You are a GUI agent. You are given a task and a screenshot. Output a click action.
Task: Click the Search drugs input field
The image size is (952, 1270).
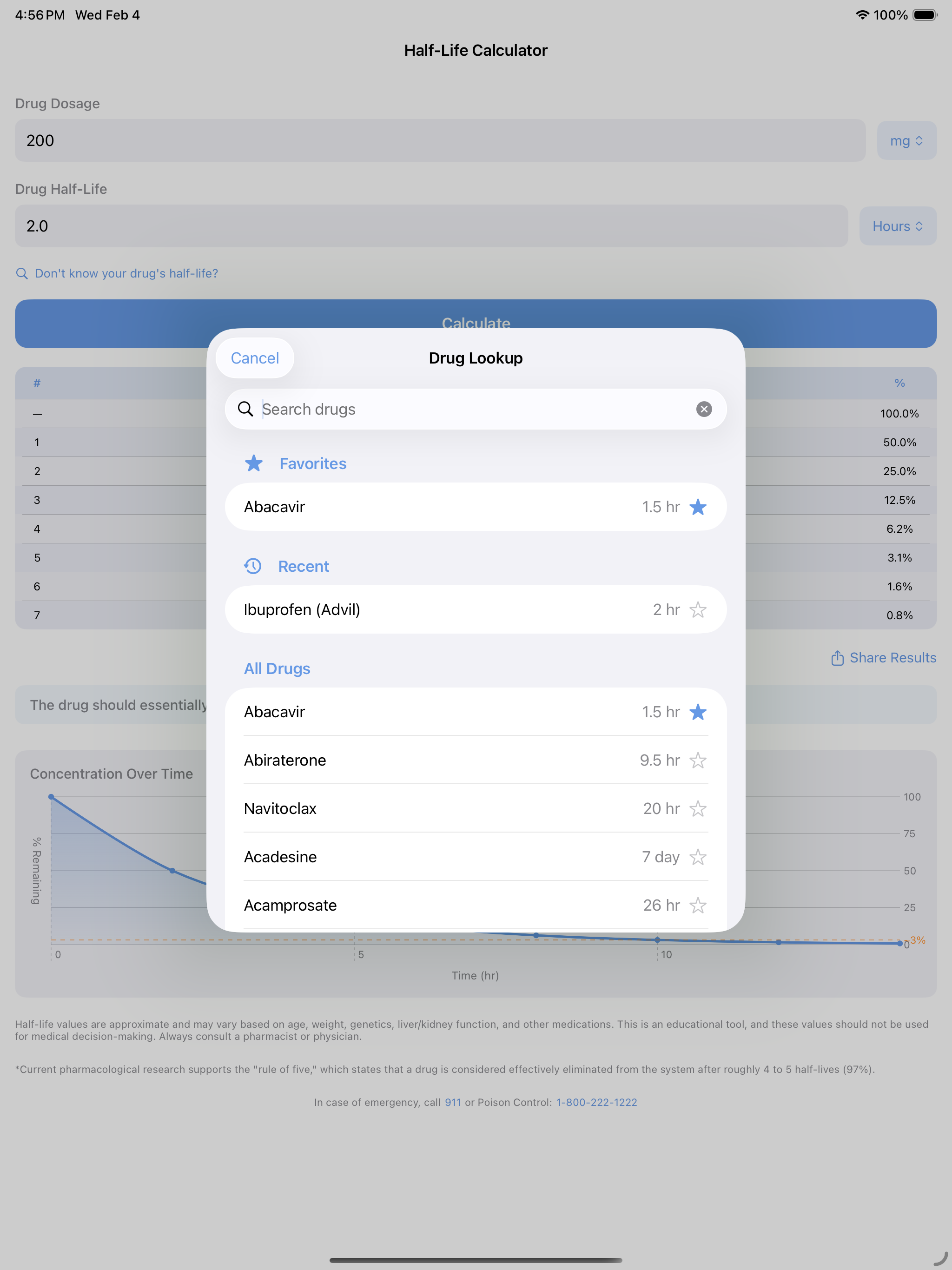point(476,409)
